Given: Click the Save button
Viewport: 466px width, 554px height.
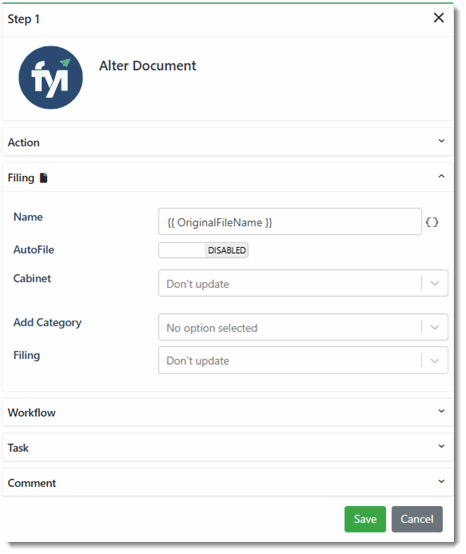Looking at the screenshot, I should [365, 519].
